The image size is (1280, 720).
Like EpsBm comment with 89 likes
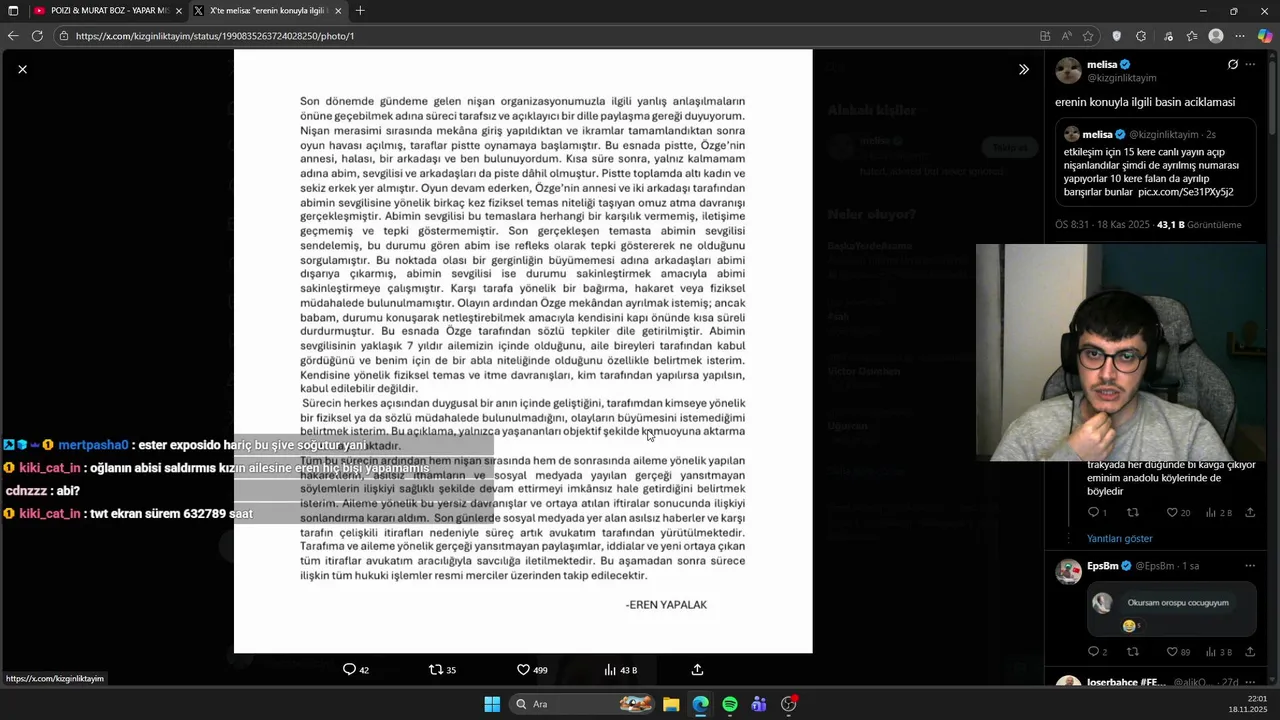pyautogui.click(x=1178, y=652)
